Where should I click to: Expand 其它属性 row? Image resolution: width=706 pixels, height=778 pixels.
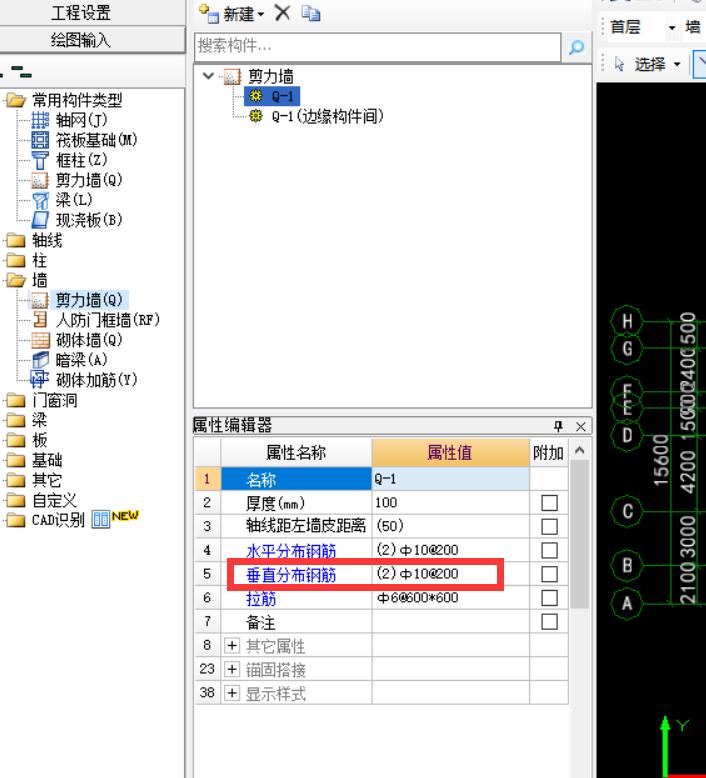[232, 646]
